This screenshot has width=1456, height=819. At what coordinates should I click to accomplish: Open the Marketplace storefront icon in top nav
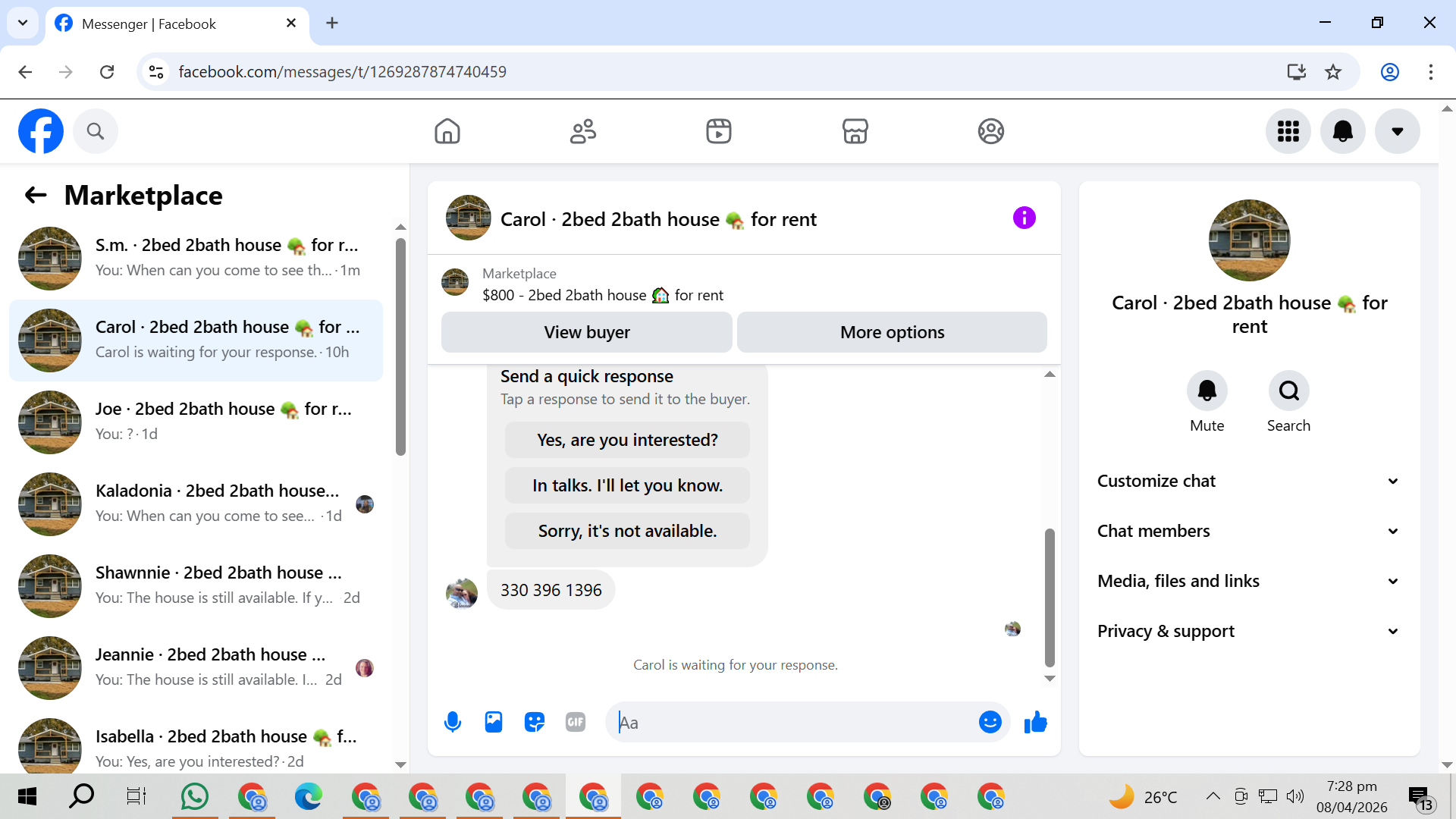click(x=855, y=131)
